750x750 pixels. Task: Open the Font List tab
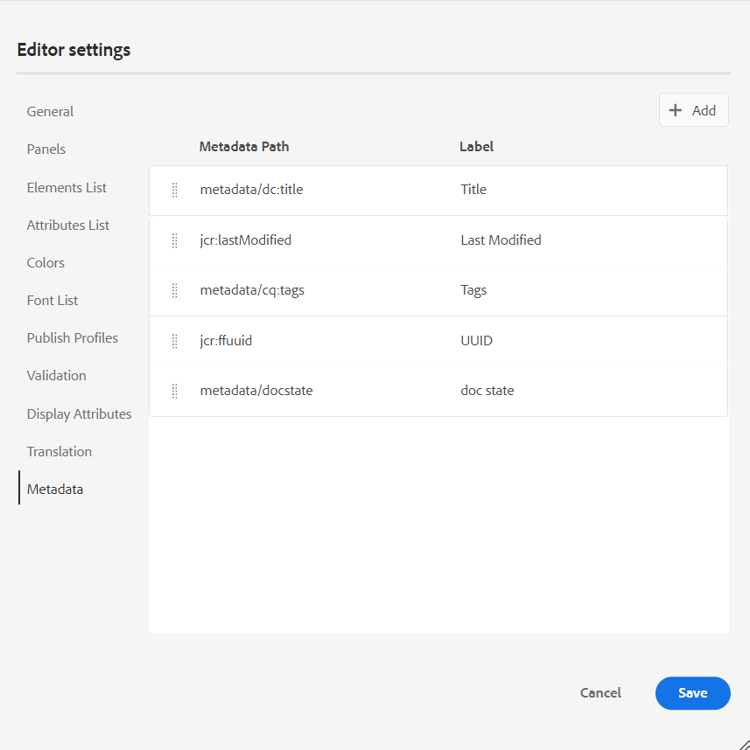(52, 300)
